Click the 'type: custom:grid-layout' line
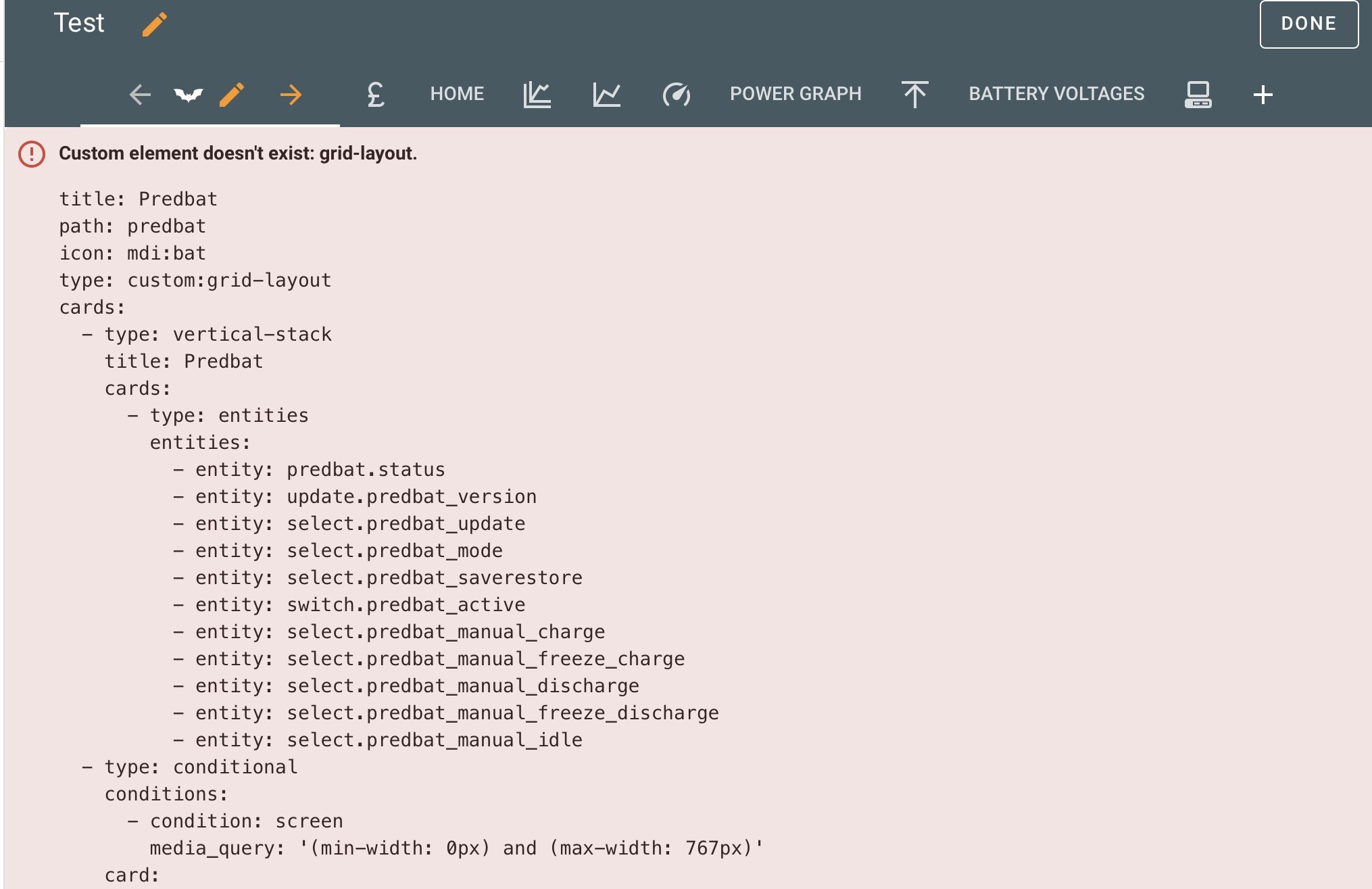Image resolution: width=1372 pixels, height=889 pixels. coord(195,280)
